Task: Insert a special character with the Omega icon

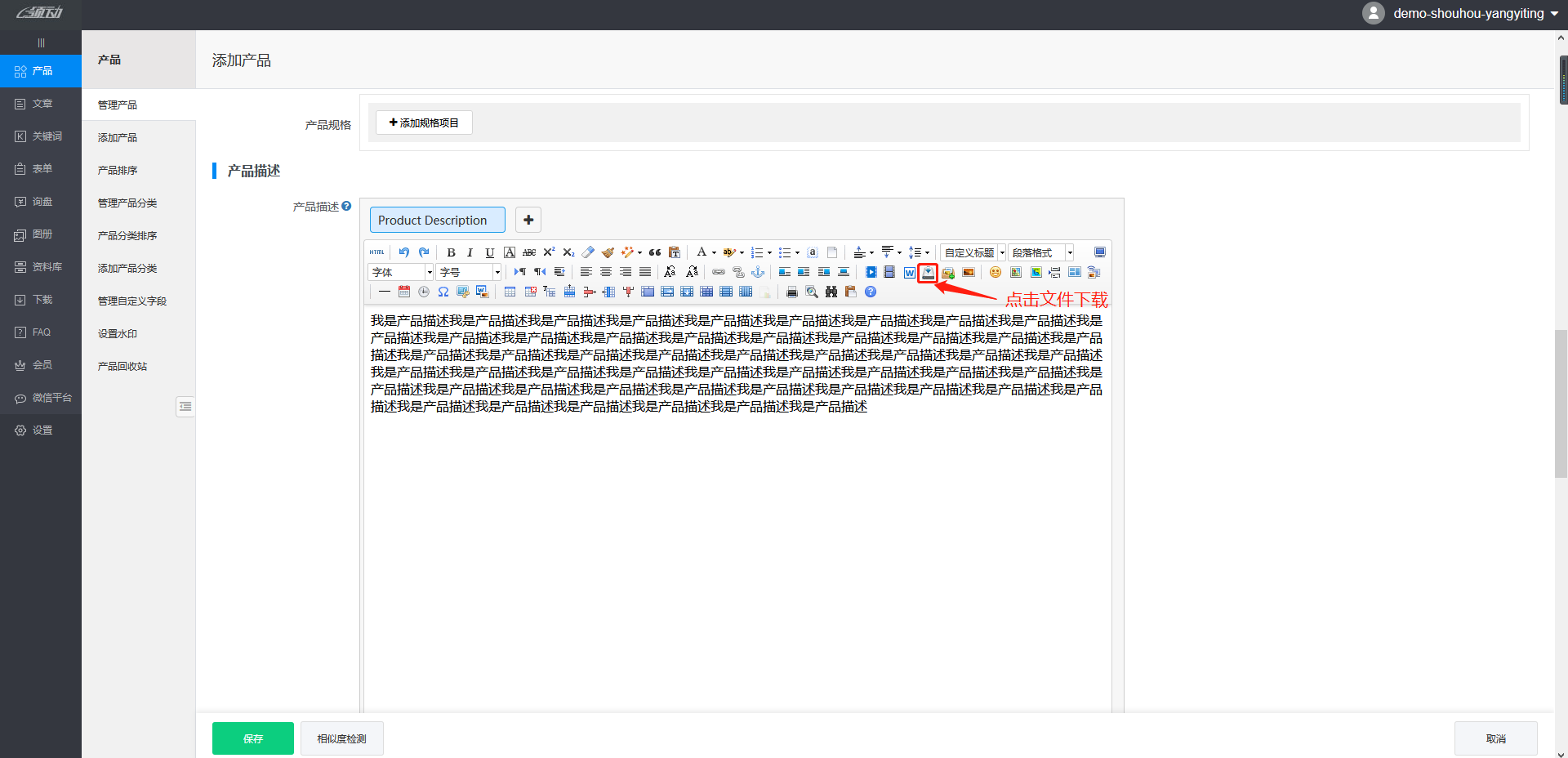Action: [x=443, y=292]
